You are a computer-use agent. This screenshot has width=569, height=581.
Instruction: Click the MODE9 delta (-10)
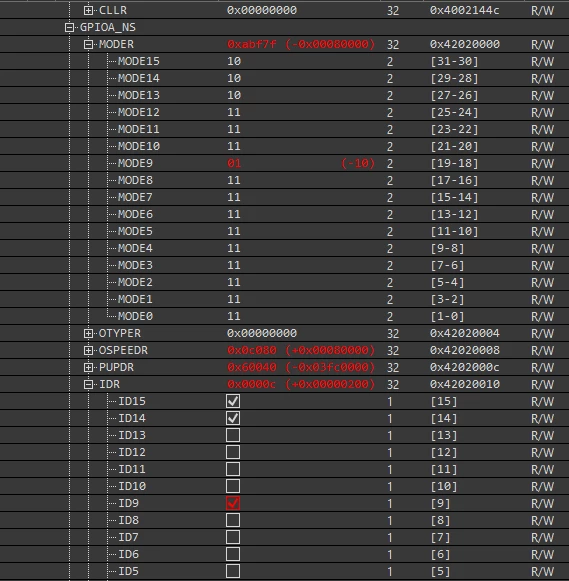[x=358, y=163]
